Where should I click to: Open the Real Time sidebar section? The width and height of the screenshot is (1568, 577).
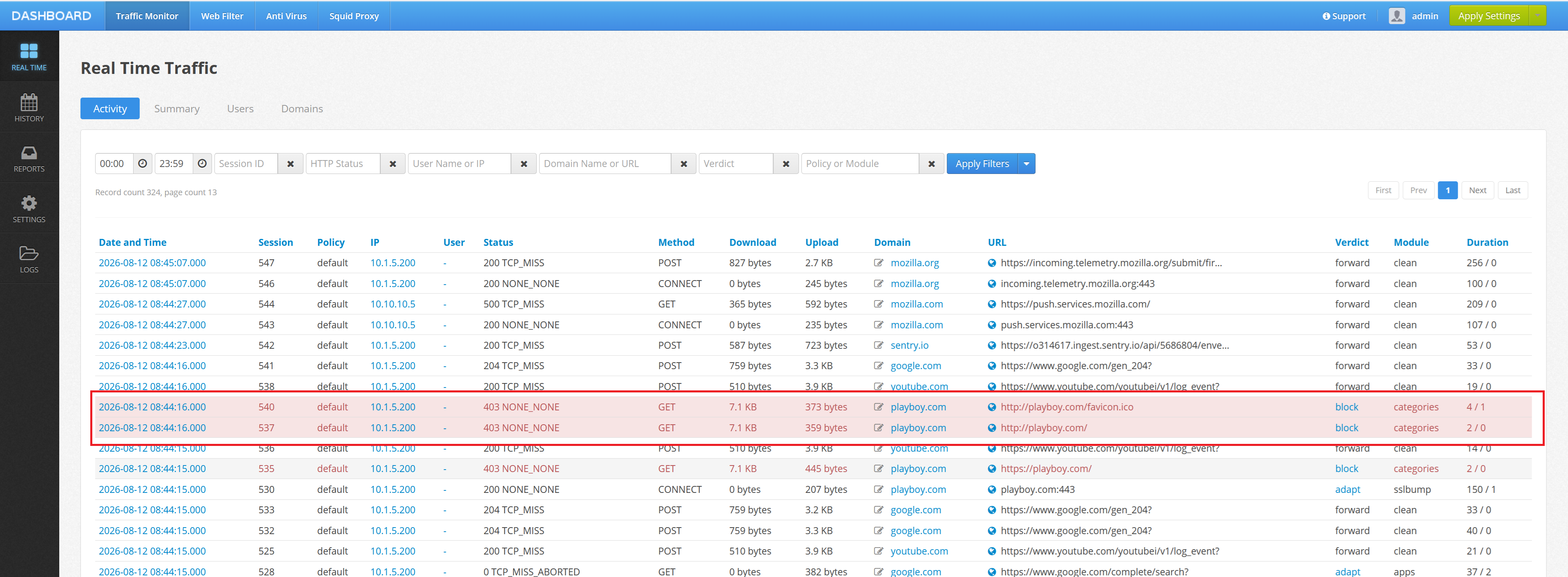[29, 57]
